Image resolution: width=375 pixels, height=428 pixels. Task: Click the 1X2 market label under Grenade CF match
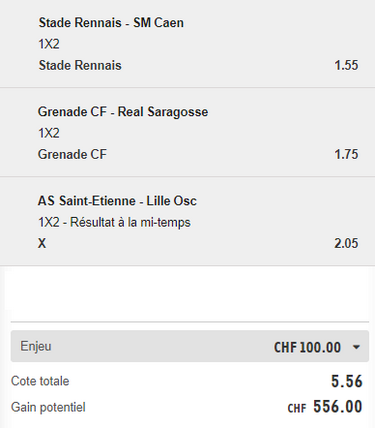click(49, 133)
